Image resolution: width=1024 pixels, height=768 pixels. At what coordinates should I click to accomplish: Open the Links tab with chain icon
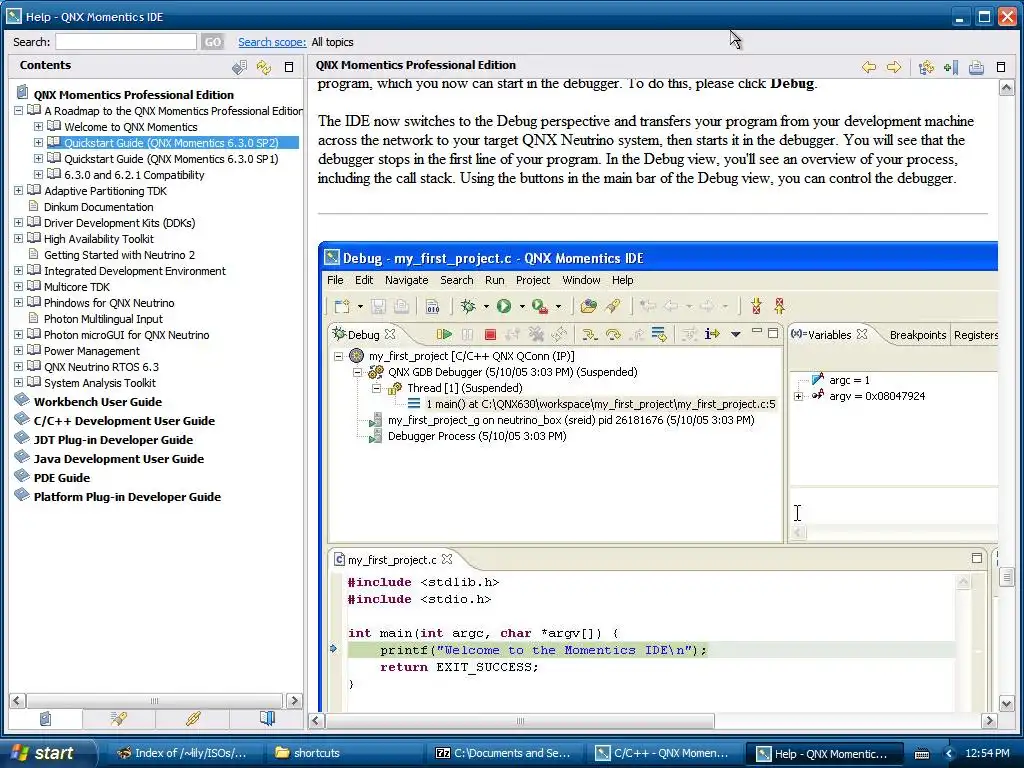click(x=193, y=719)
